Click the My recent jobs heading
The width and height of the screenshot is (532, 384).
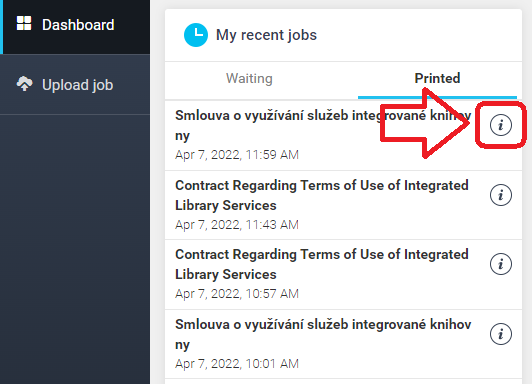coord(266,35)
